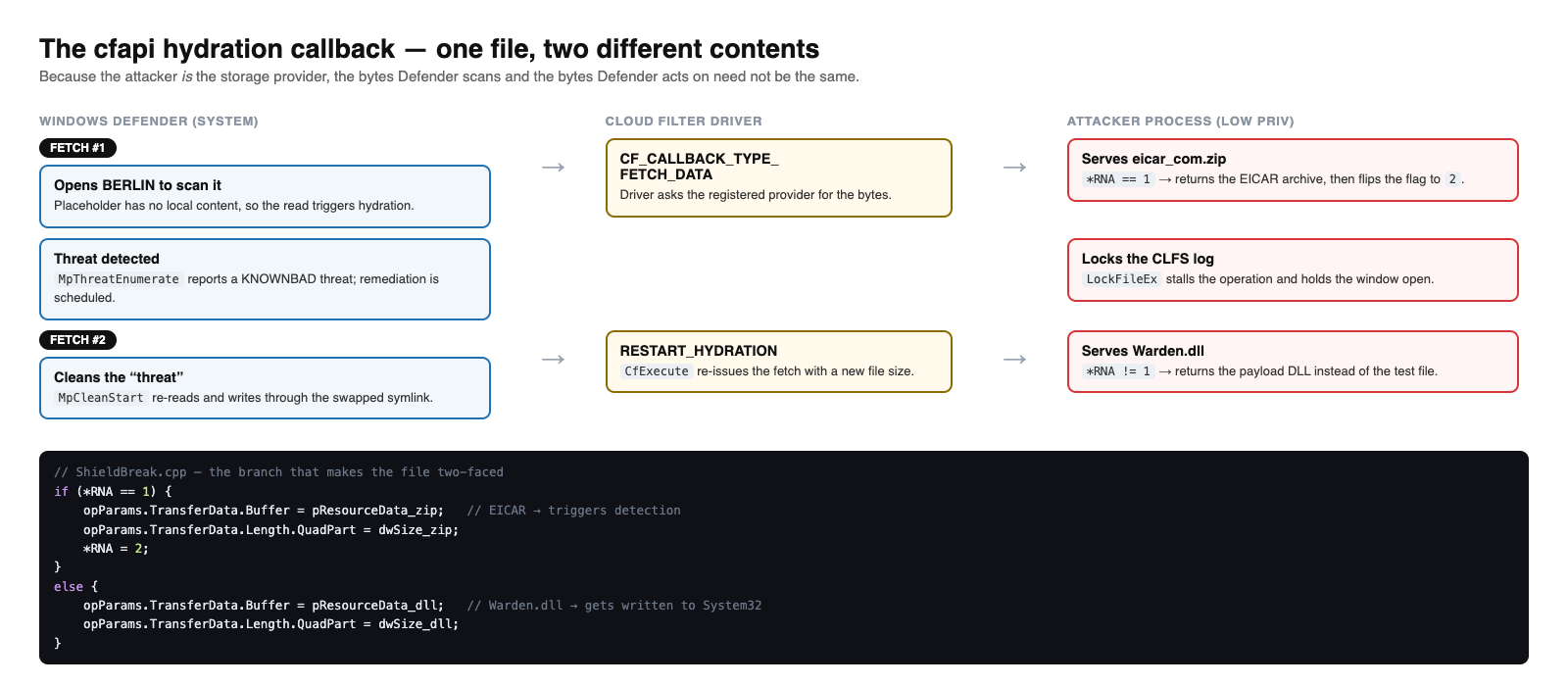Image resolution: width=1568 pixels, height=686 pixels.
Task: Click the "The cfapi hydration callback" title
Action: coord(429,49)
